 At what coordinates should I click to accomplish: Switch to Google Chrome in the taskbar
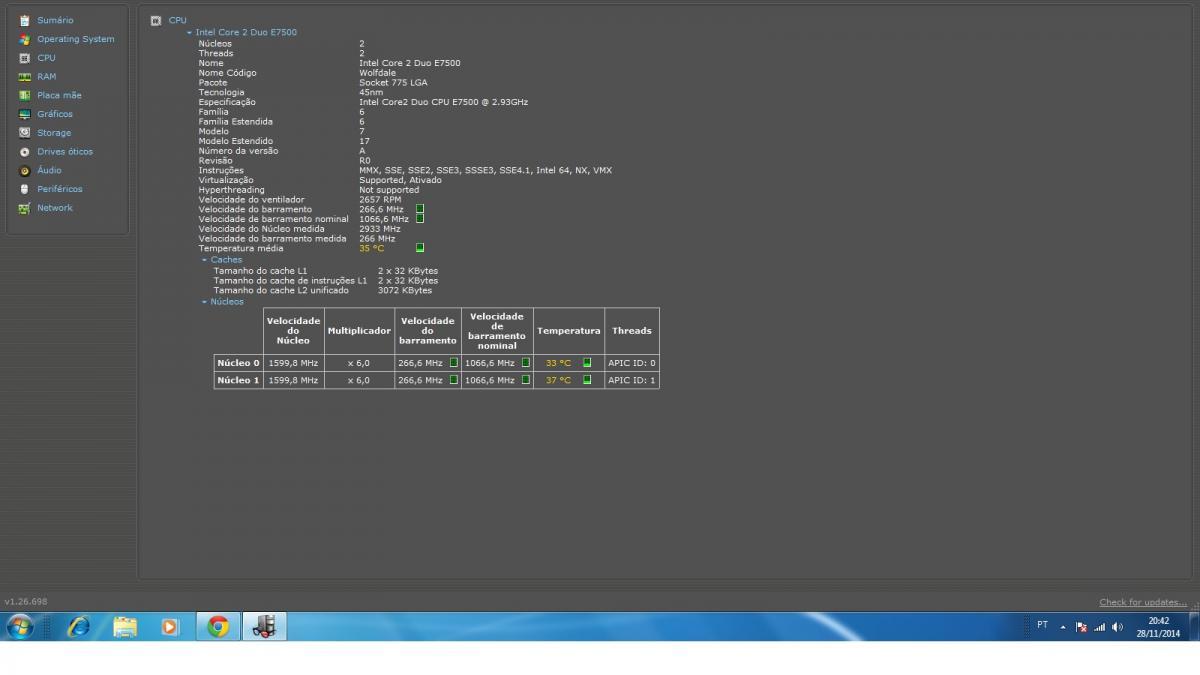pos(218,627)
